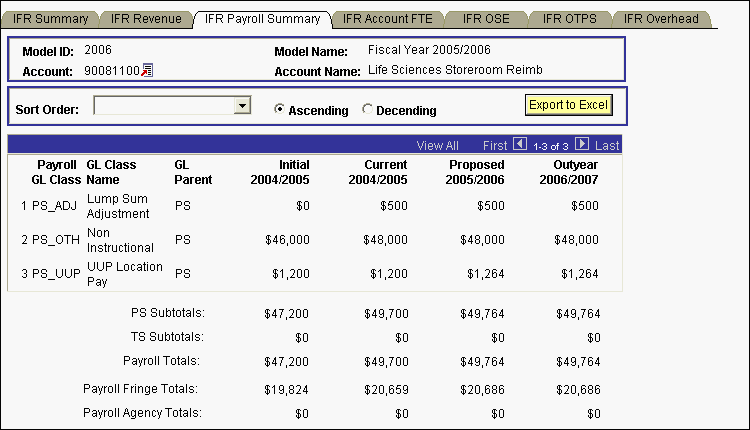Go to previous rows with left arrow
This screenshot has width=750, height=430.
[519, 145]
